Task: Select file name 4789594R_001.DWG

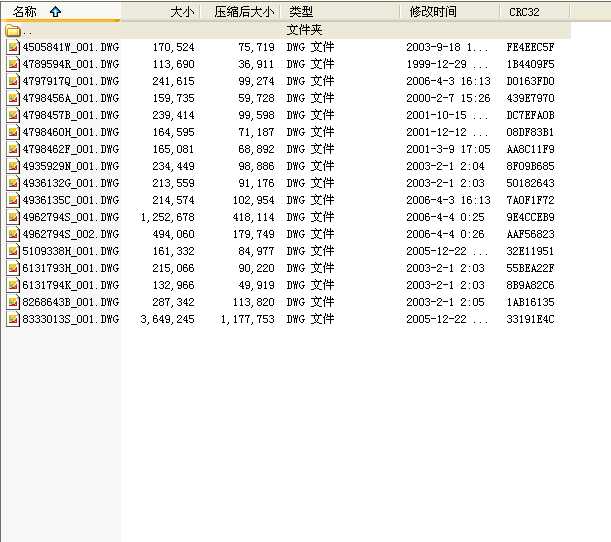Action: point(71,64)
